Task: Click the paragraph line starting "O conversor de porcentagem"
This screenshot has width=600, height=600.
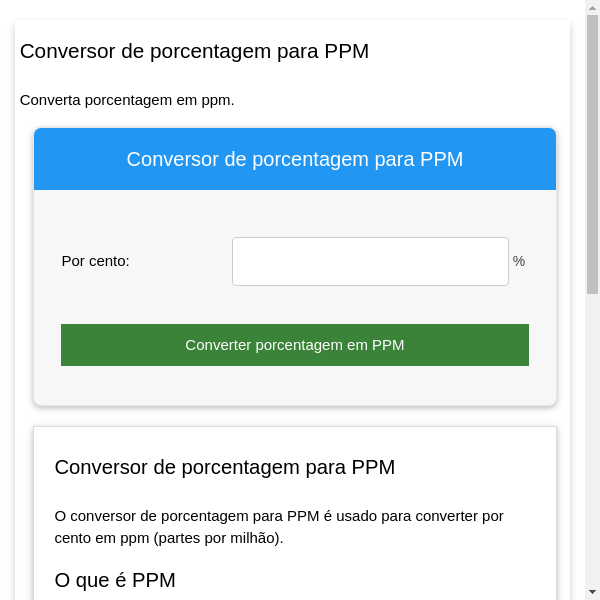Action: coord(279,516)
